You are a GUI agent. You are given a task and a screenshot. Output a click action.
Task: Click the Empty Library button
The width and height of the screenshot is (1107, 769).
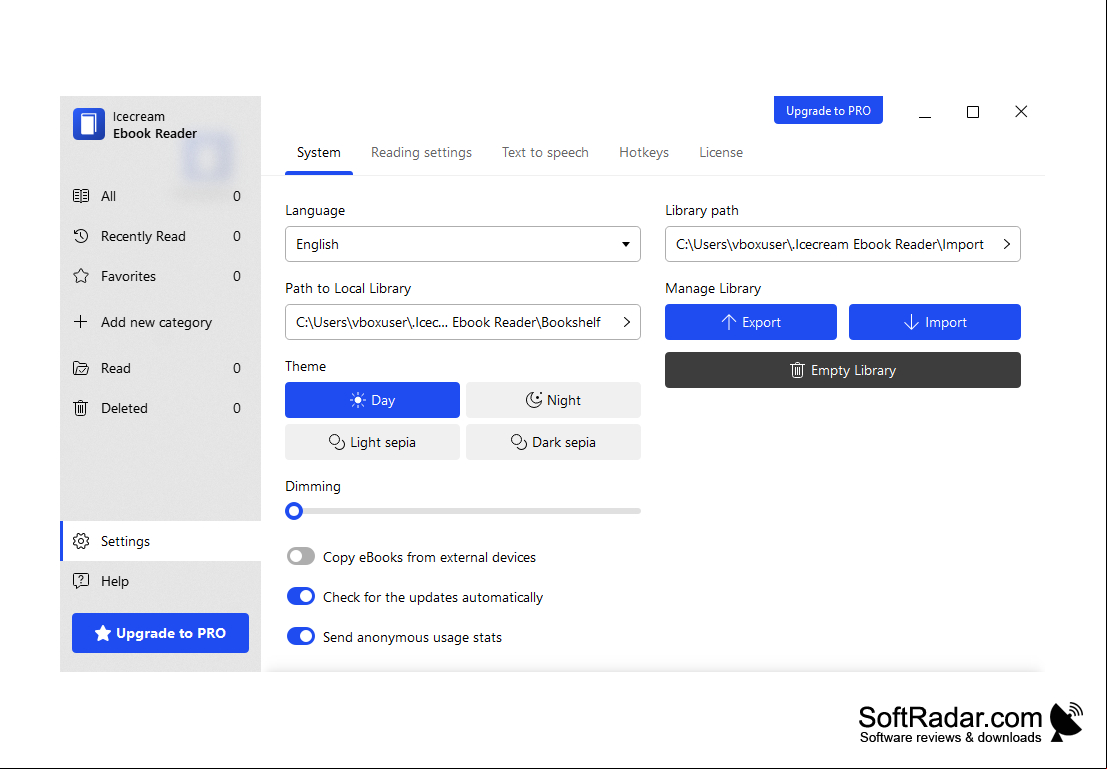click(843, 370)
